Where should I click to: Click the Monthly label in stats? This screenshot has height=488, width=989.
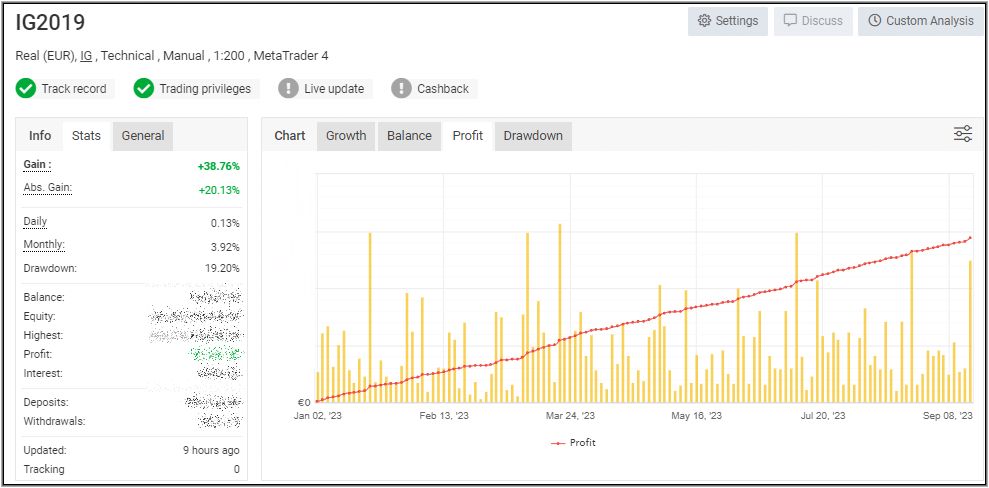point(43,245)
